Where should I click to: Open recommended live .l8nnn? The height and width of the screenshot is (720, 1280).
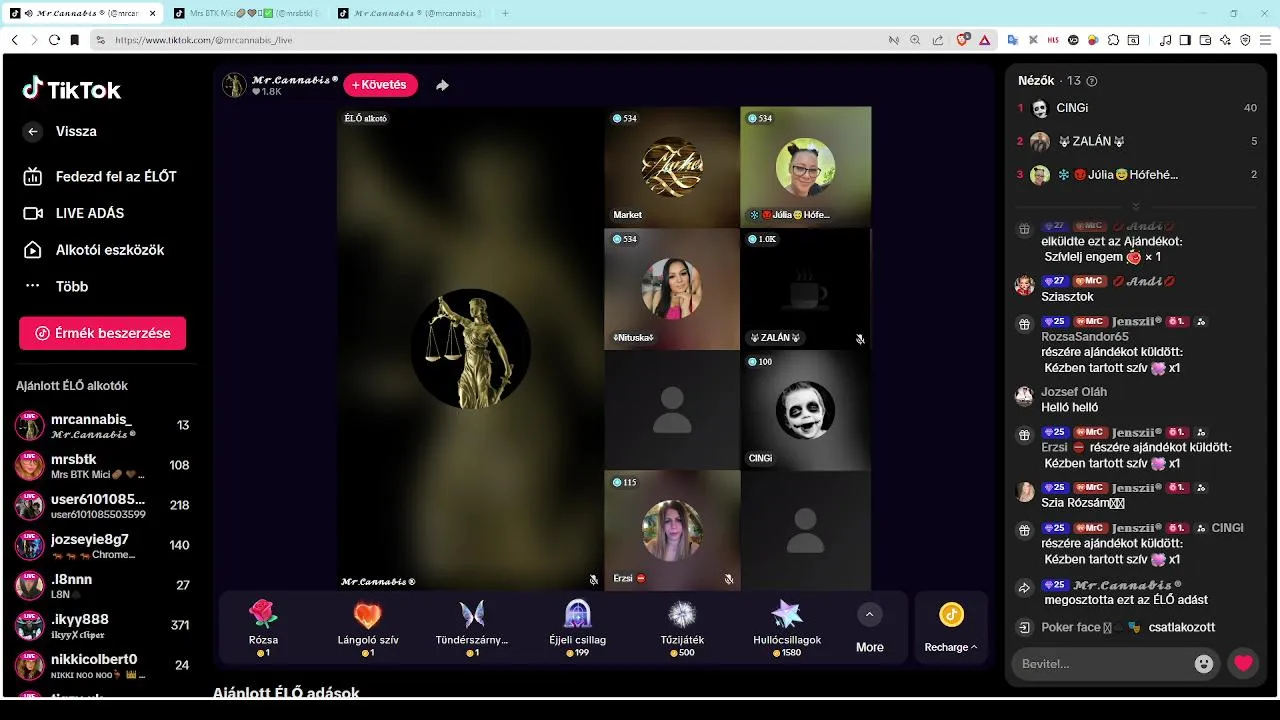click(102, 585)
